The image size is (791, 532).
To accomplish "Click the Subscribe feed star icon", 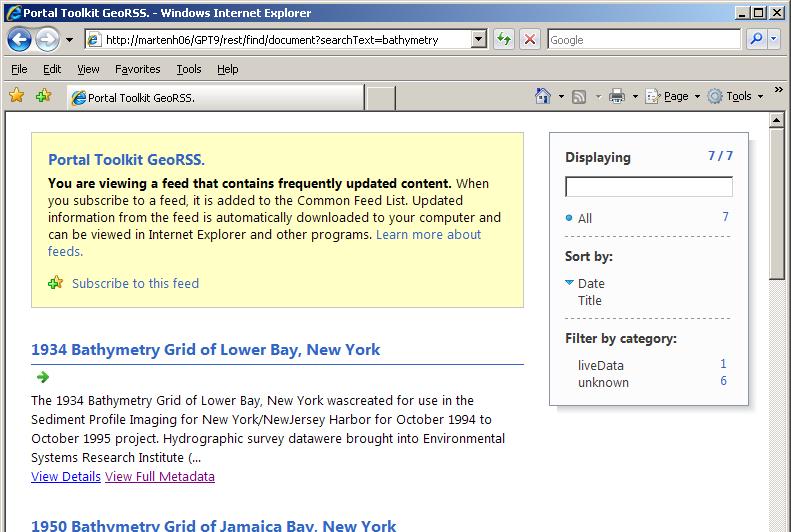I will point(55,282).
